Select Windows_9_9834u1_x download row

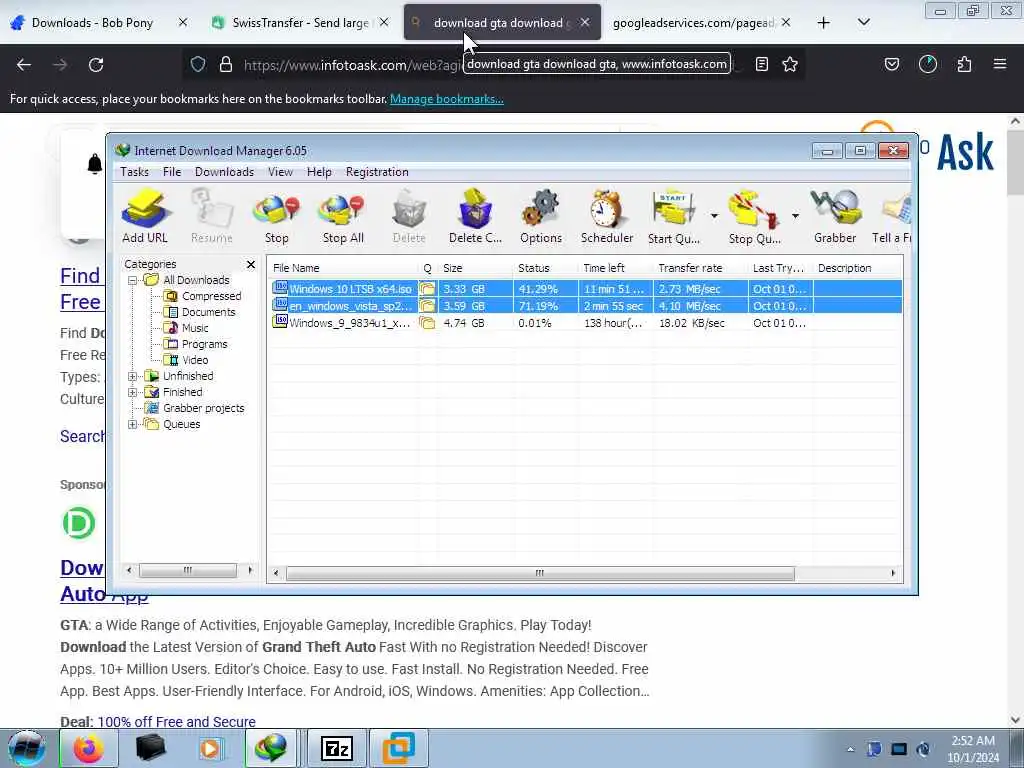tap(586, 323)
